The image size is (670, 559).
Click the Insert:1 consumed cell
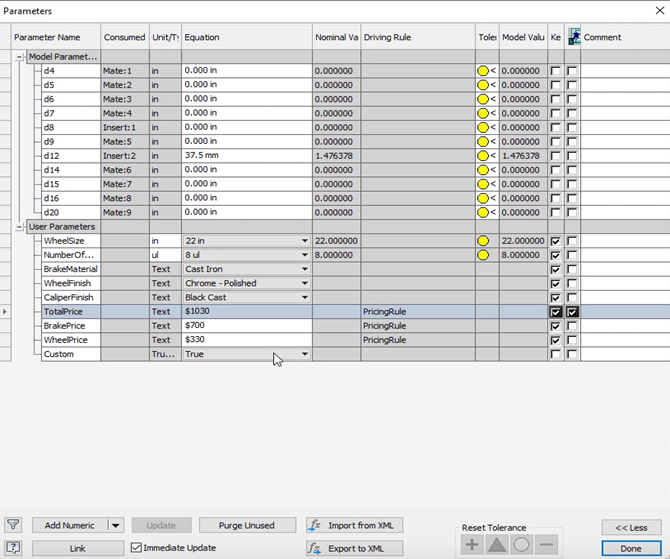click(x=125, y=127)
